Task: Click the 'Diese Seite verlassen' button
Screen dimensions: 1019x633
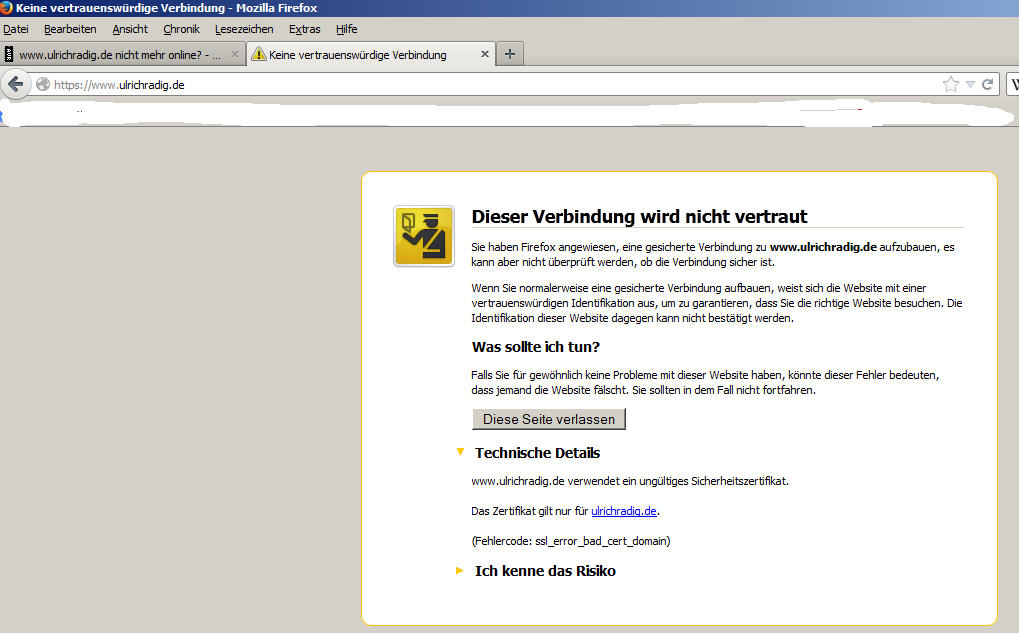Action: pyautogui.click(x=549, y=419)
